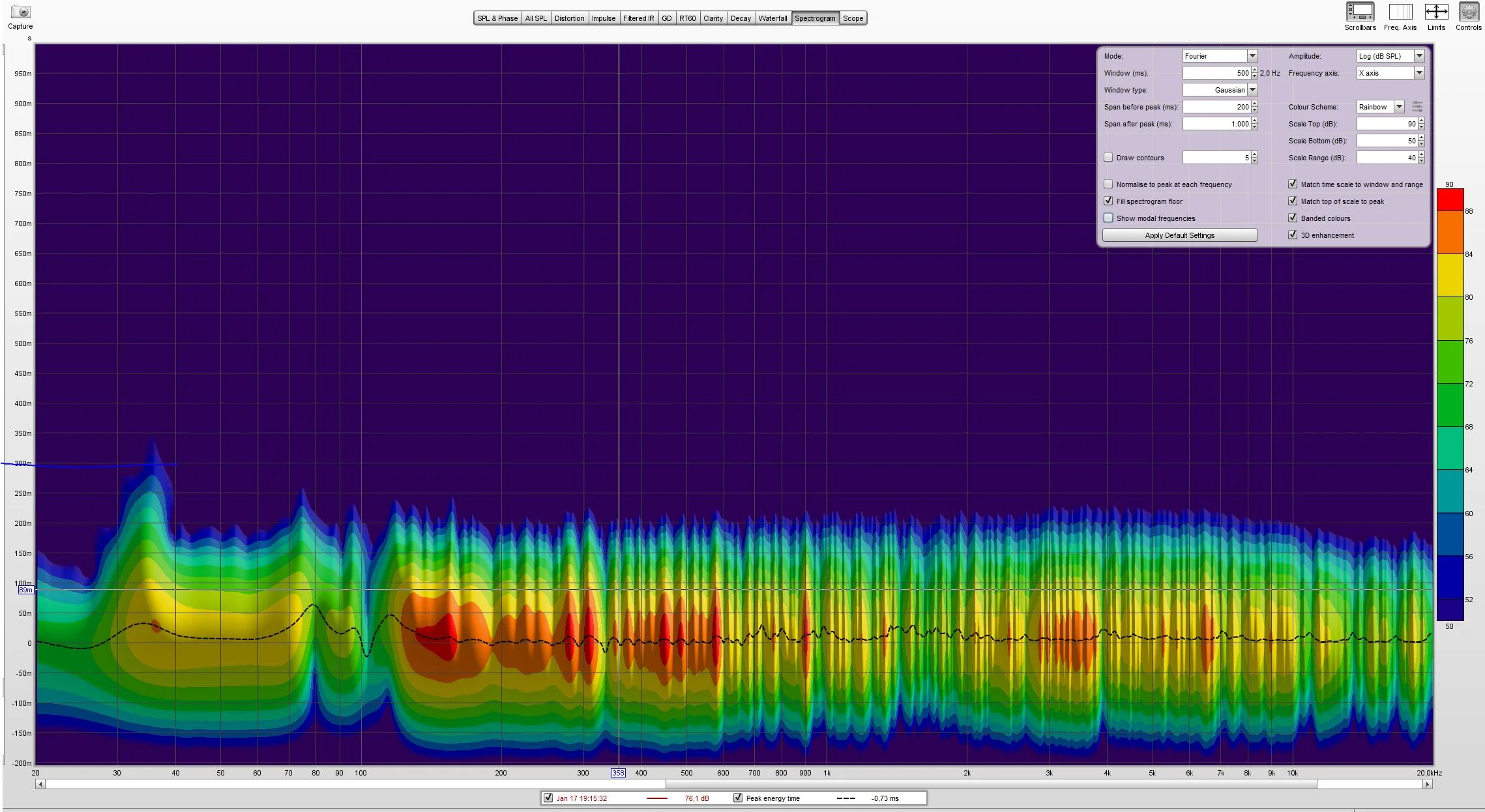Viewport: 1485px width, 812px height.
Task: Open colour scheme settings sliders icon
Action: coord(1417,106)
